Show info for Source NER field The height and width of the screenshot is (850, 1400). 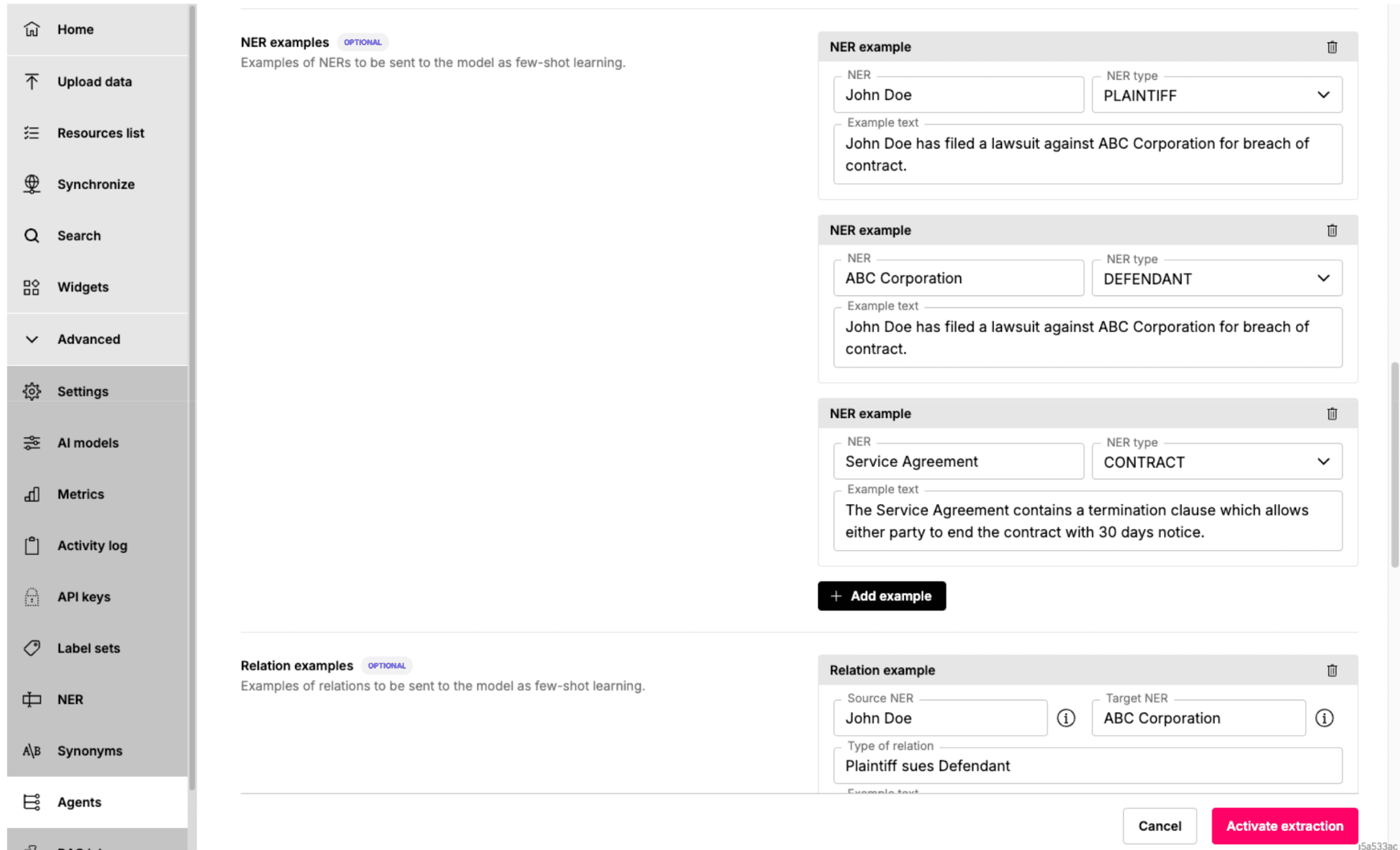(x=1065, y=718)
